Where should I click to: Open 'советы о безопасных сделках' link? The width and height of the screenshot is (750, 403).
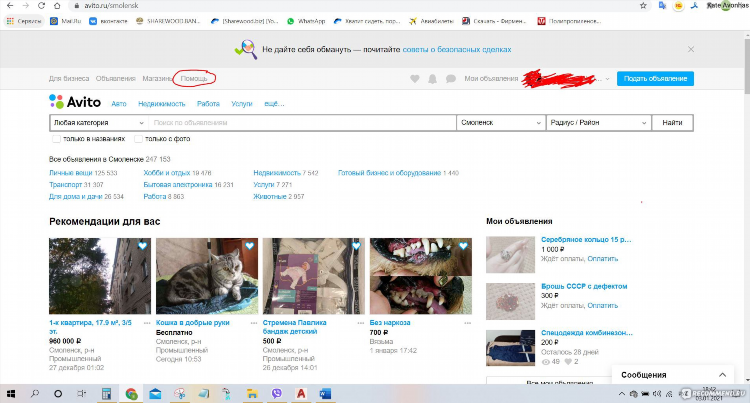[457, 49]
